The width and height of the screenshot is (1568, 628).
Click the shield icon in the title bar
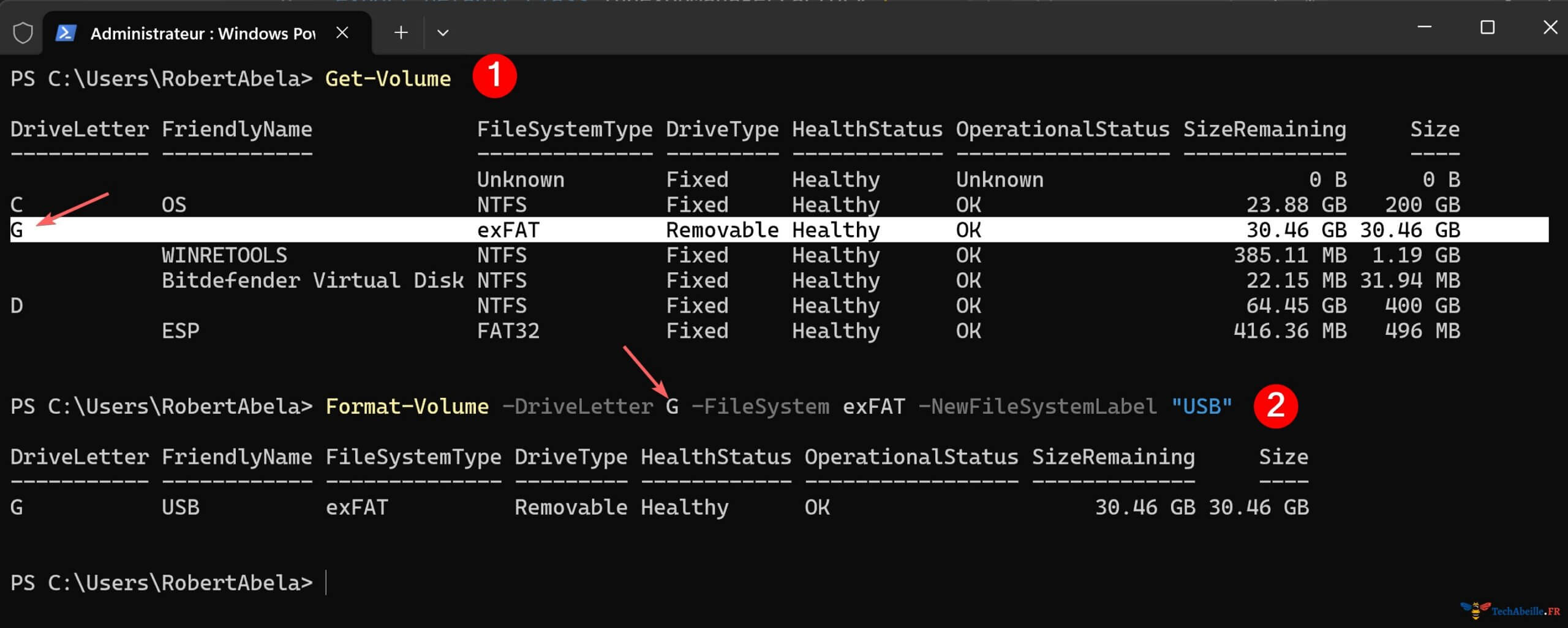[x=22, y=32]
